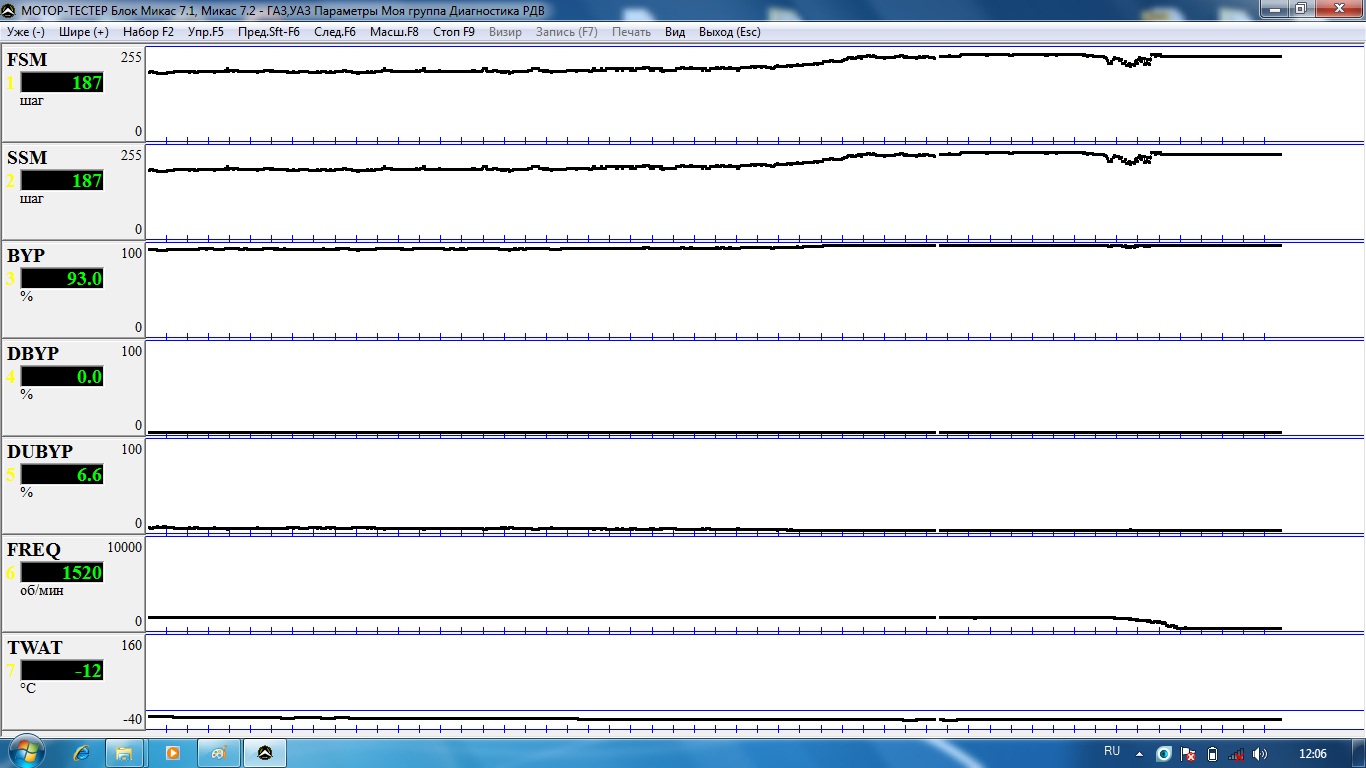Click the °C unit under TWAT
The width and height of the screenshot is (1366, 768).
[x=28, y=689]
